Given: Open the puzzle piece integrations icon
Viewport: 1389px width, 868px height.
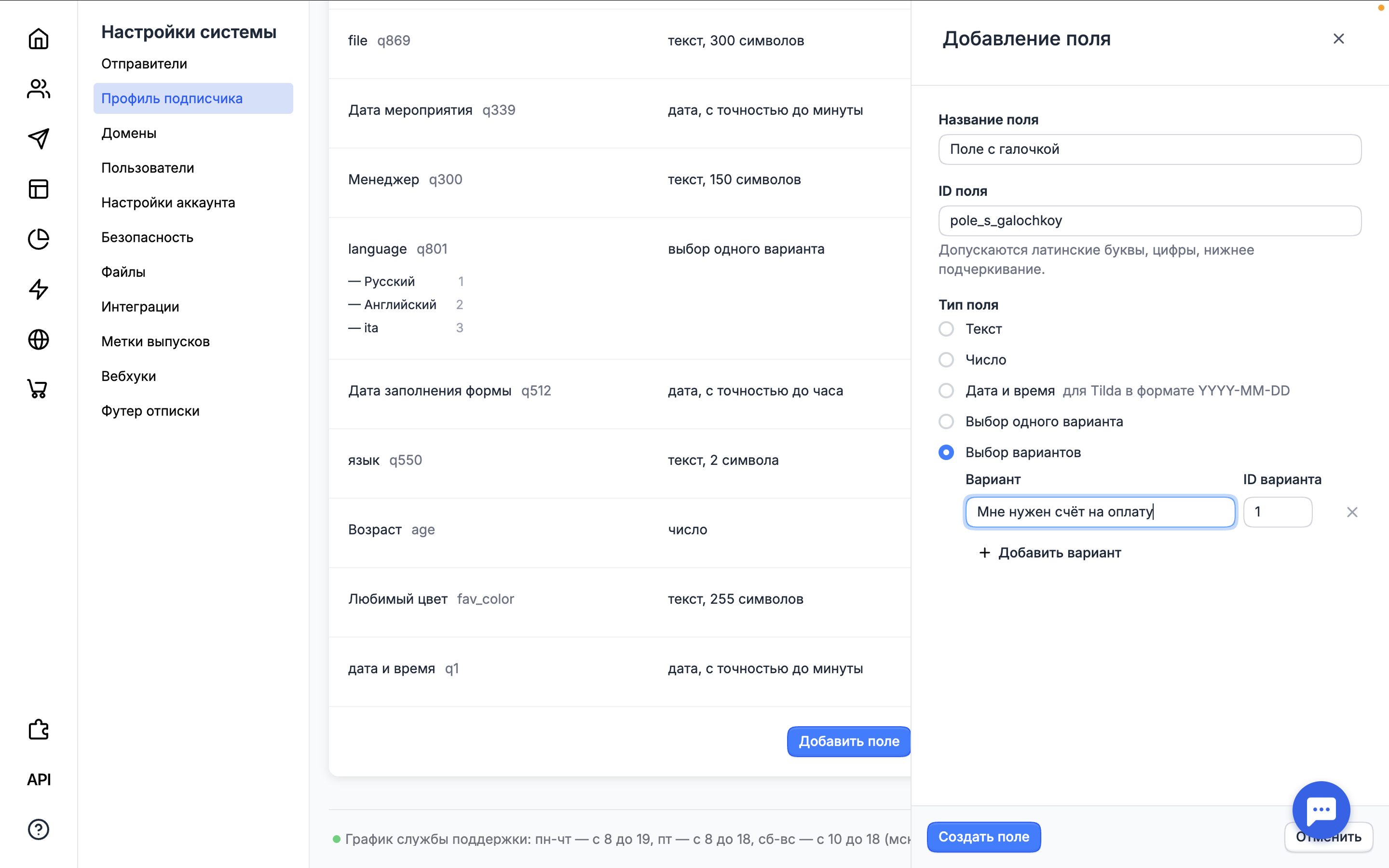Looking at the screenshot, I should coord(39,730).
